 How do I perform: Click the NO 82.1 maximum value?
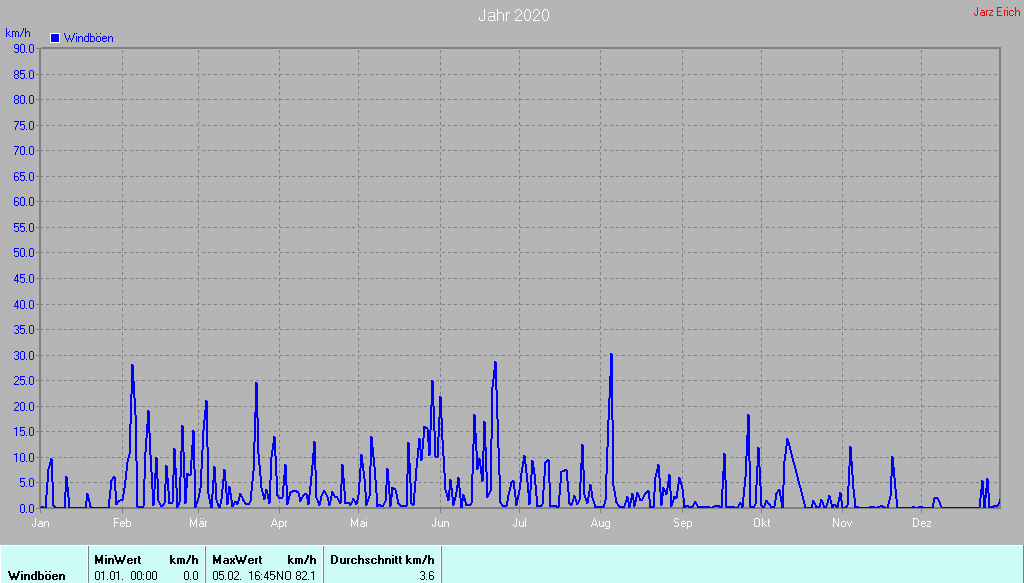pyautogui.click(x=296, y=576)
